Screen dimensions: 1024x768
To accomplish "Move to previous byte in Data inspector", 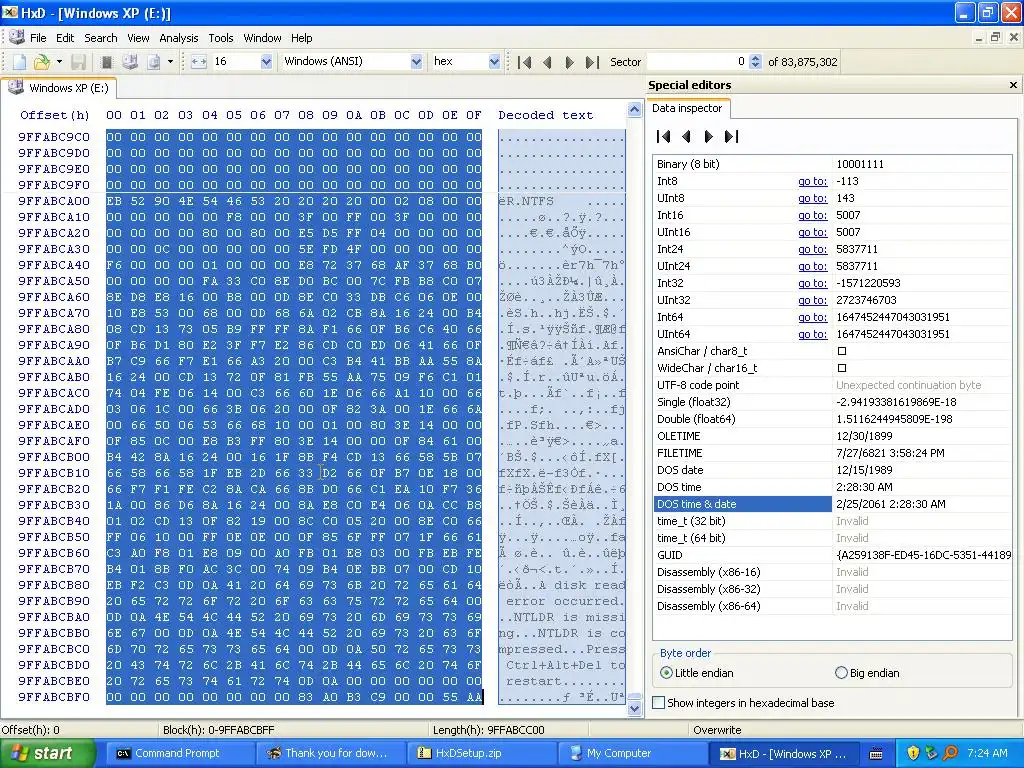I will point(686,136).
